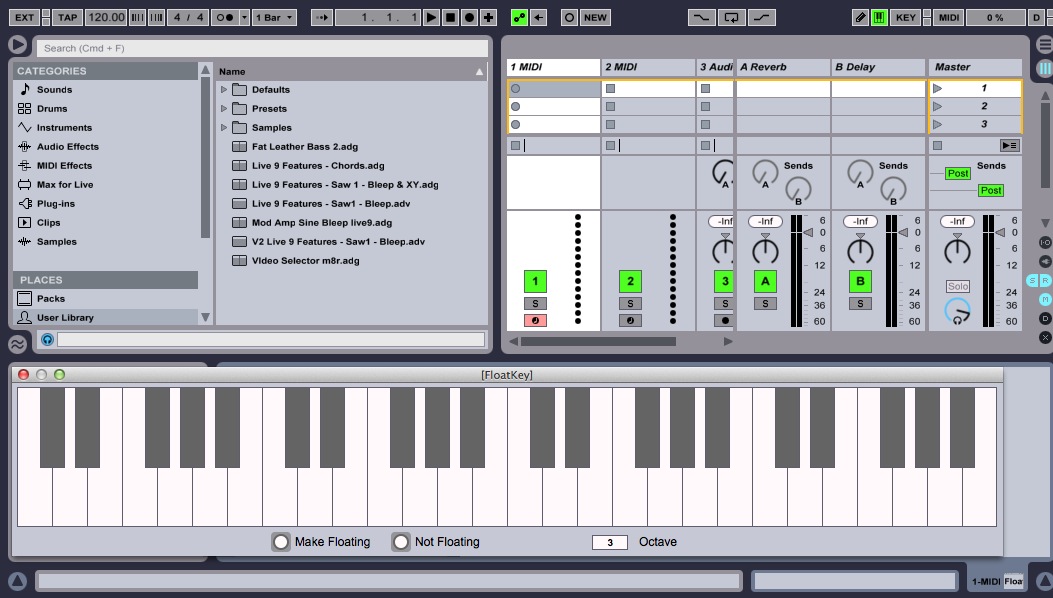
Task: Toggle the track 1 MIDI activator
Action: pos(534,282)
